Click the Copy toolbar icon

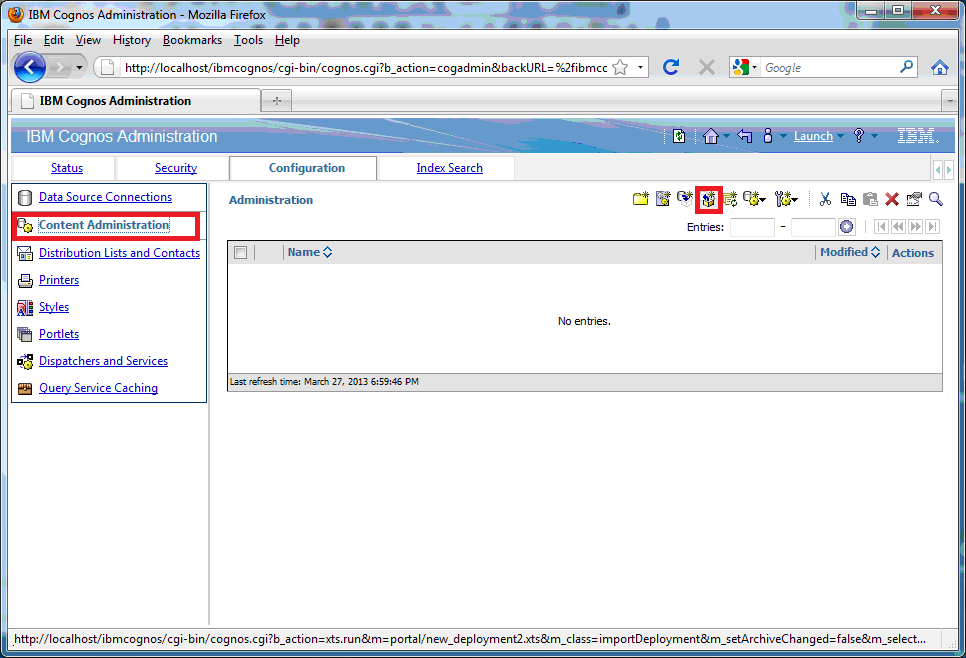pos(848,199)
